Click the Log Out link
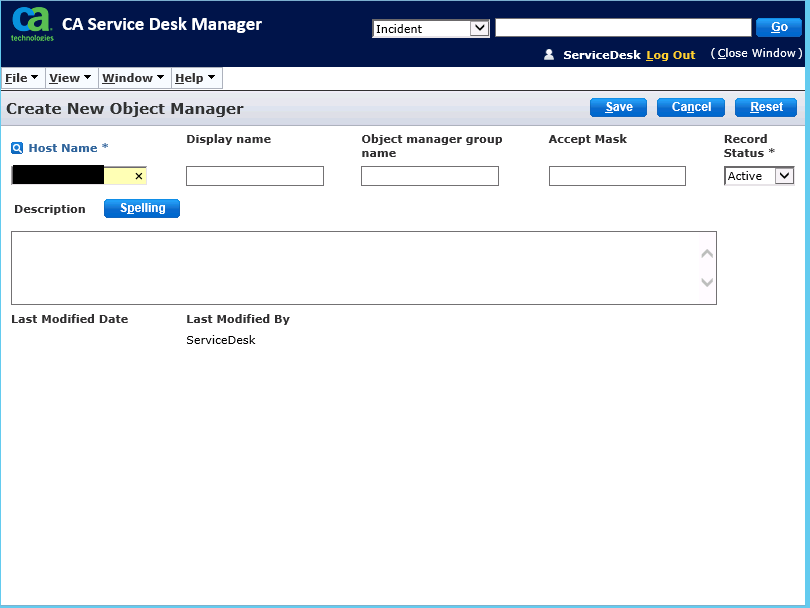810x608 pixels. (x=670, y=55)
